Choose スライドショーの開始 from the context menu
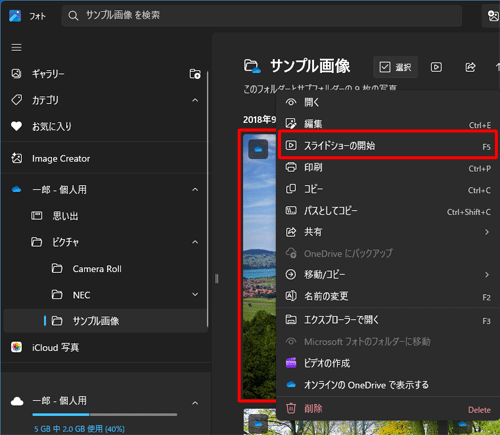 tap(387, 145)
